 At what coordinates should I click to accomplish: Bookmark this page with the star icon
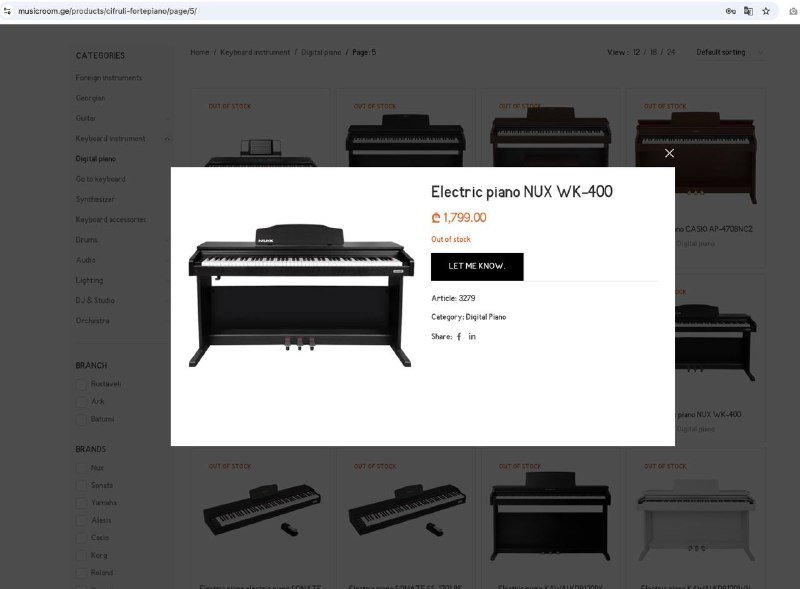(x=766, y=11)
